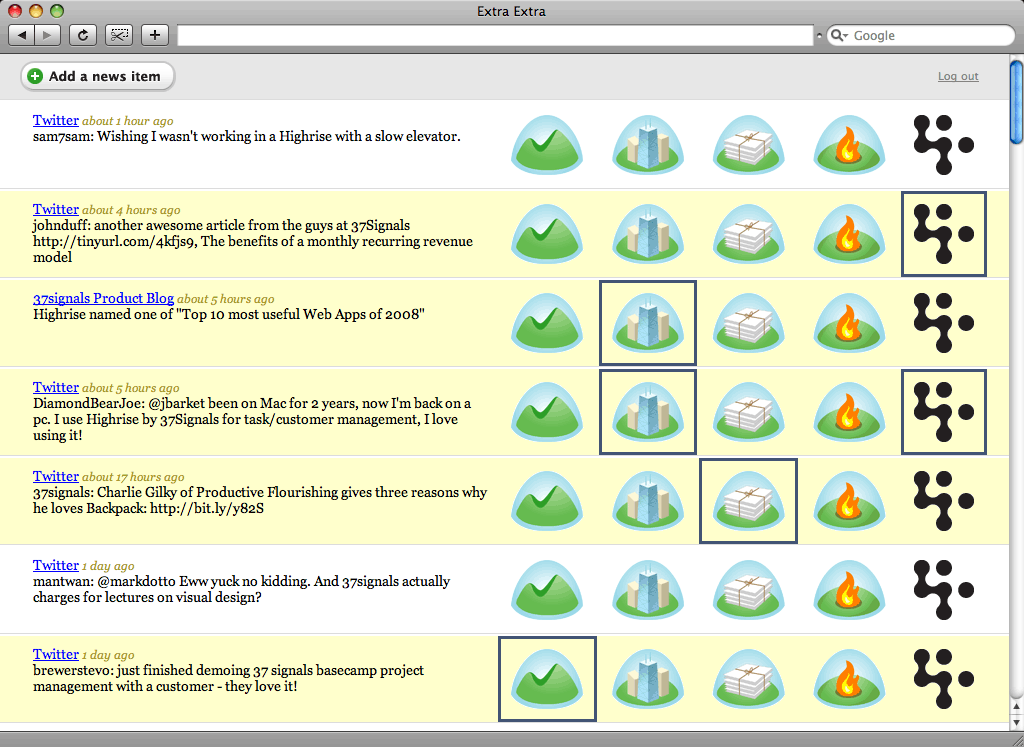Deselect the 37signals logo in the johnduff row
Image resolution: width=1024 pixels, height=747 pixels.
tap(944, 234)
